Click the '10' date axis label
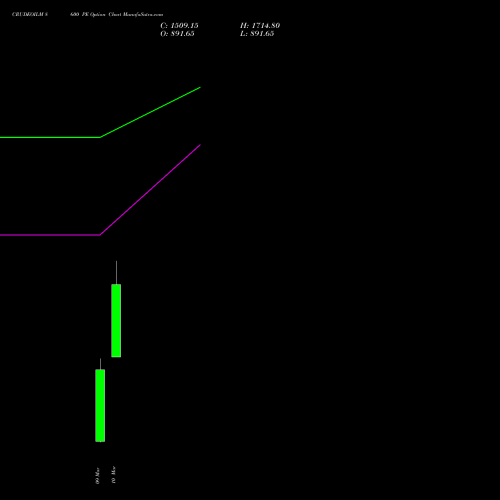Screen dimensions: 500x500 pyautogui.click(x=113, y=475)
